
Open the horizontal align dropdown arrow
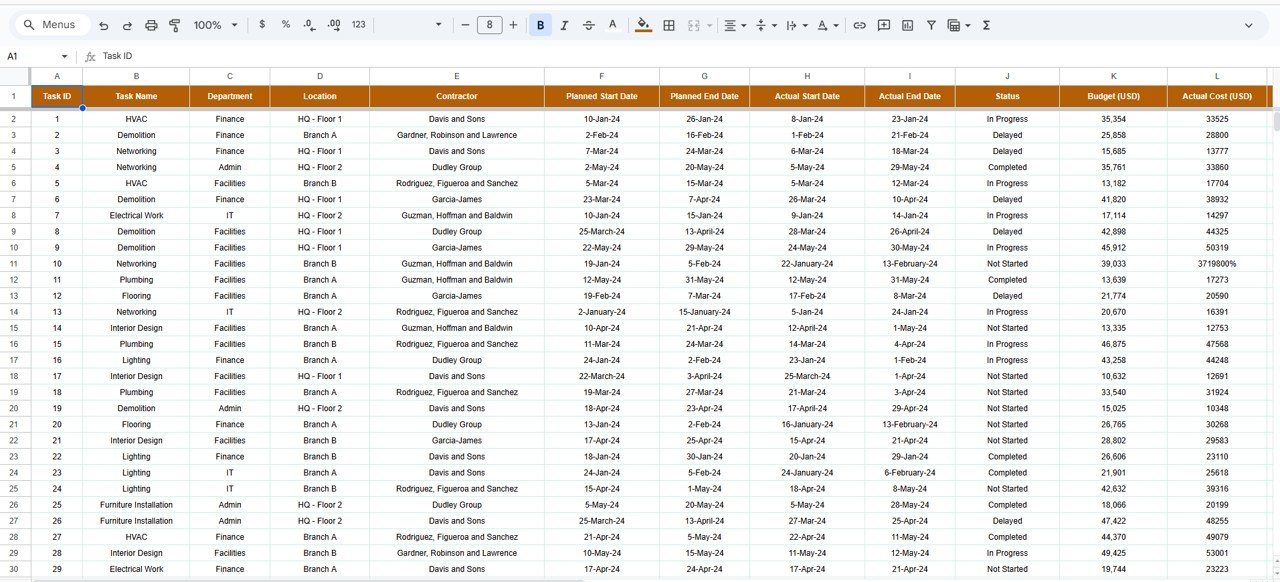click(x=742, y=25)
